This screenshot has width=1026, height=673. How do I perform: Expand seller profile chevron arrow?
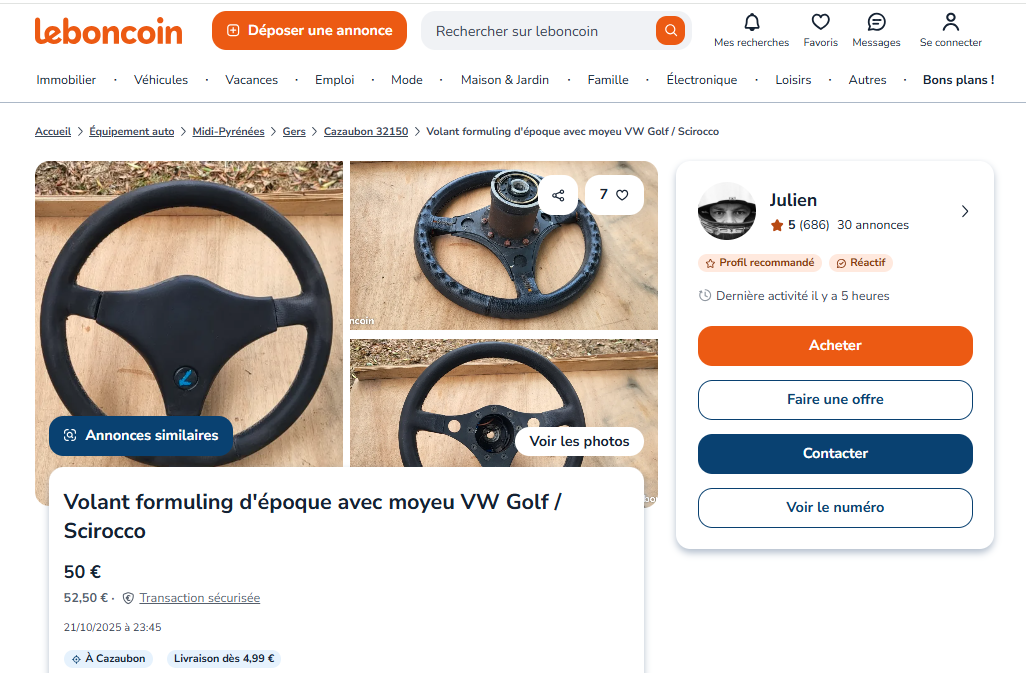click(964, 211)
